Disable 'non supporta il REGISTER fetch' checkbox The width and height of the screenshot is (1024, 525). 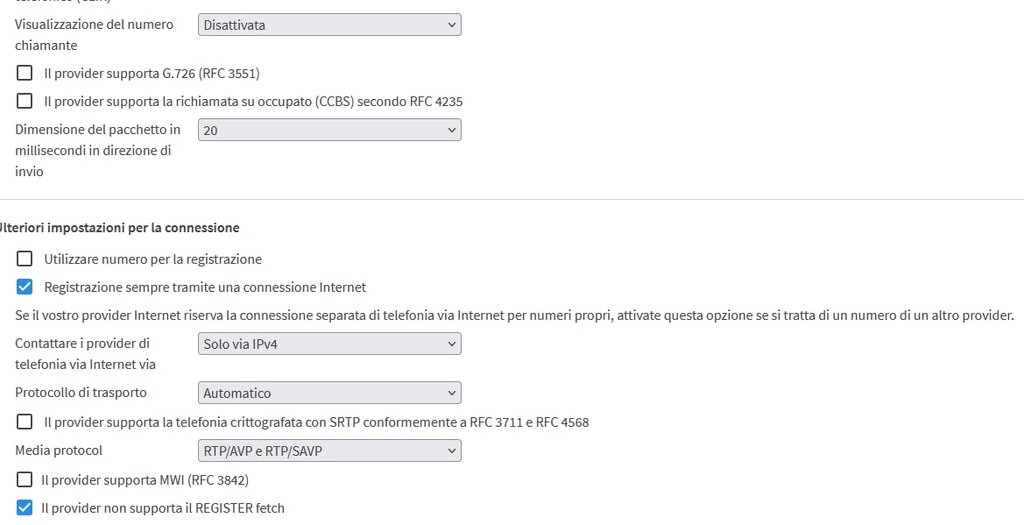(x=25, y=508)
